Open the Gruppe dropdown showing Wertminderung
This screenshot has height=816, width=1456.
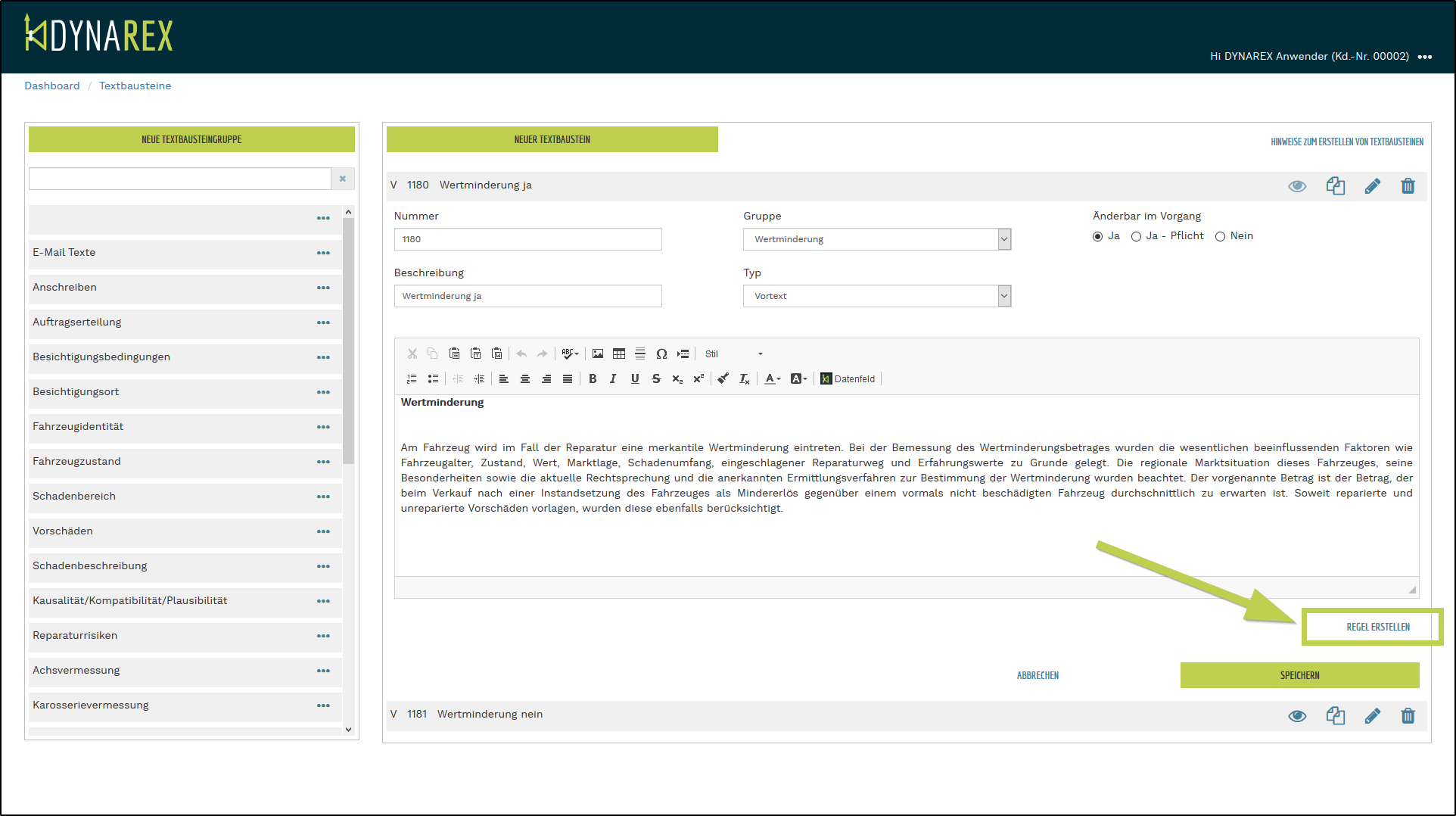[876, 239]
